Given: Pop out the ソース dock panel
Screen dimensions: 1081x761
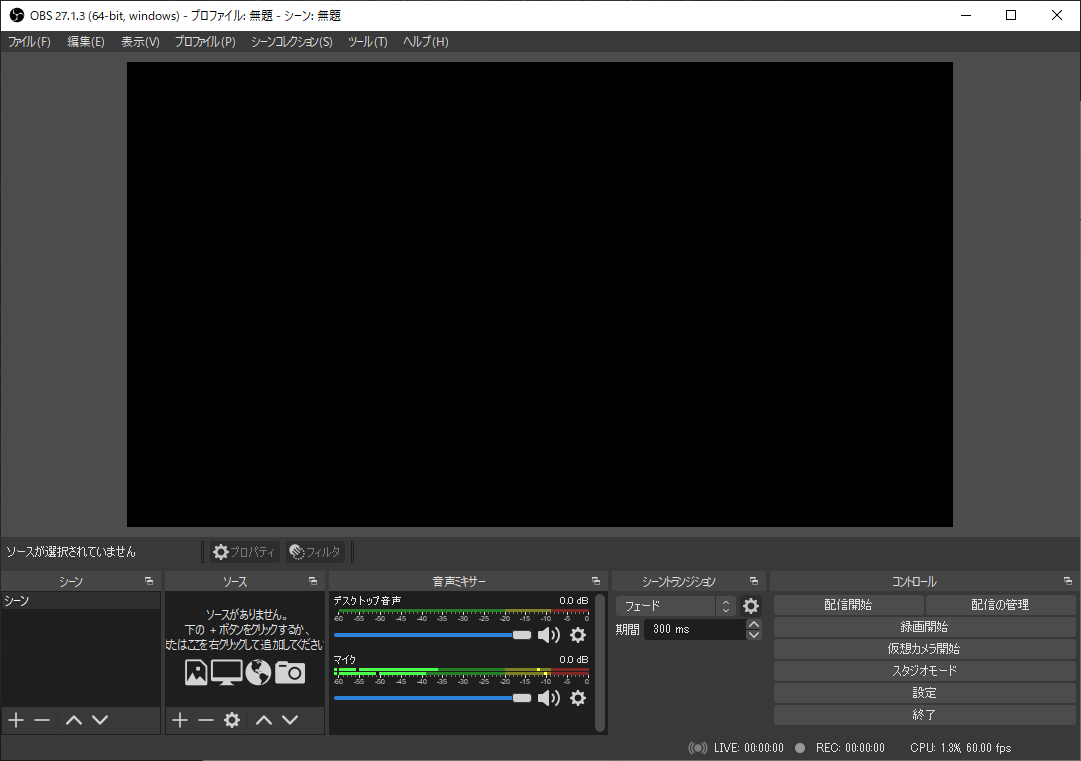Looking at the screenshot, I should pyautogui.click(x=313, y=581).
